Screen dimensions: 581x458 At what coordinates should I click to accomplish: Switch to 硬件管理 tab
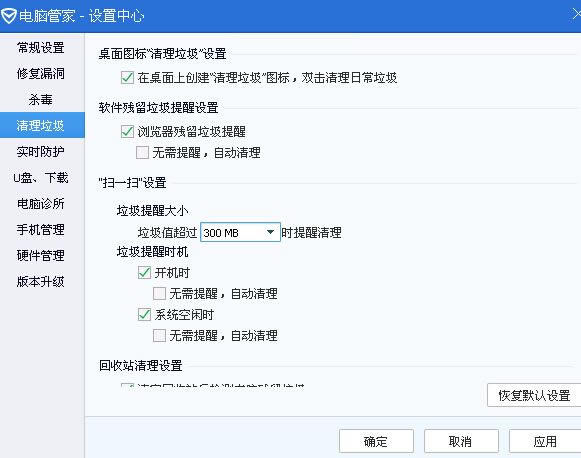(41, 256)
